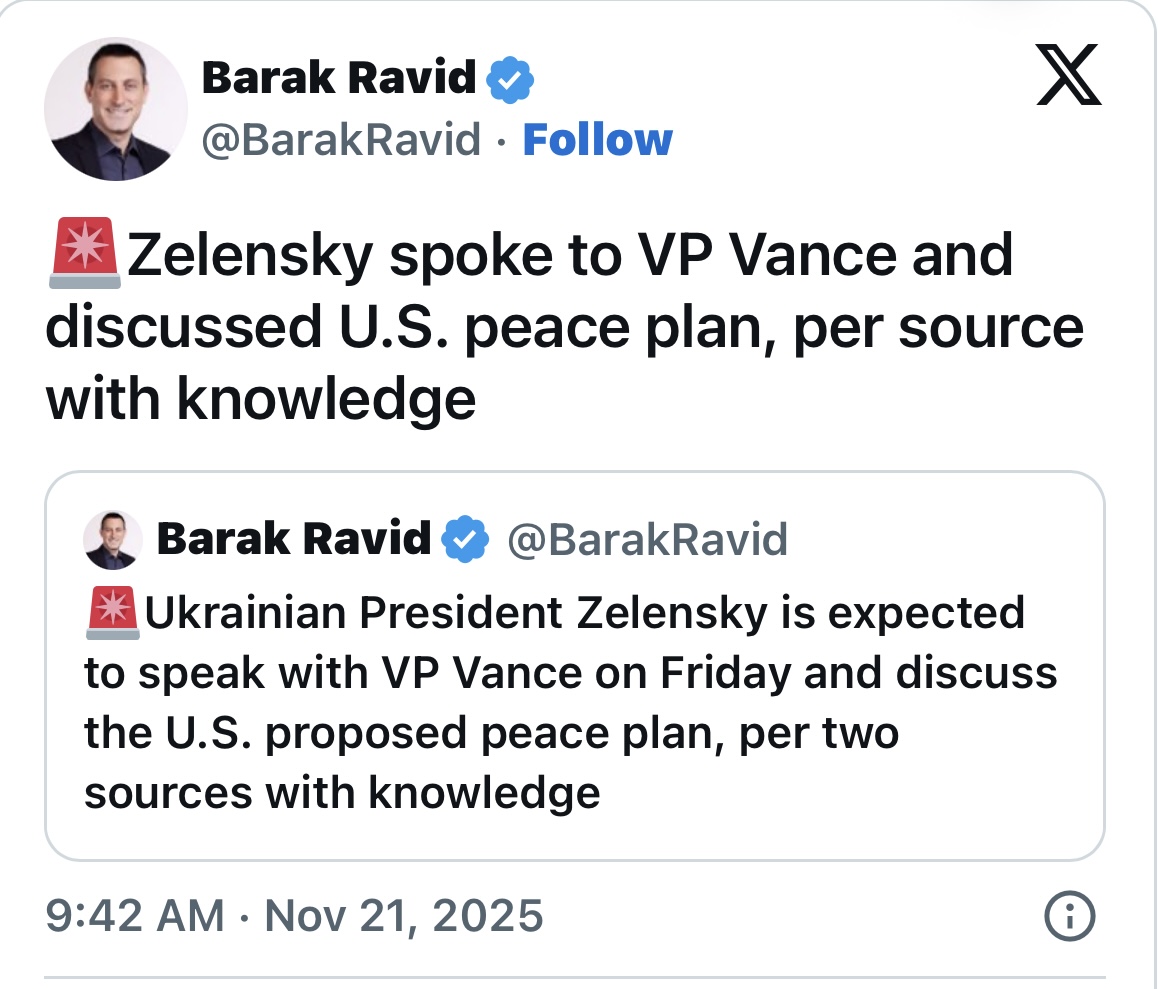Screen dimensions: 1158x989
Task: Click the 'with knowledge' last line of the main tweet
Action: coord(261,398)
